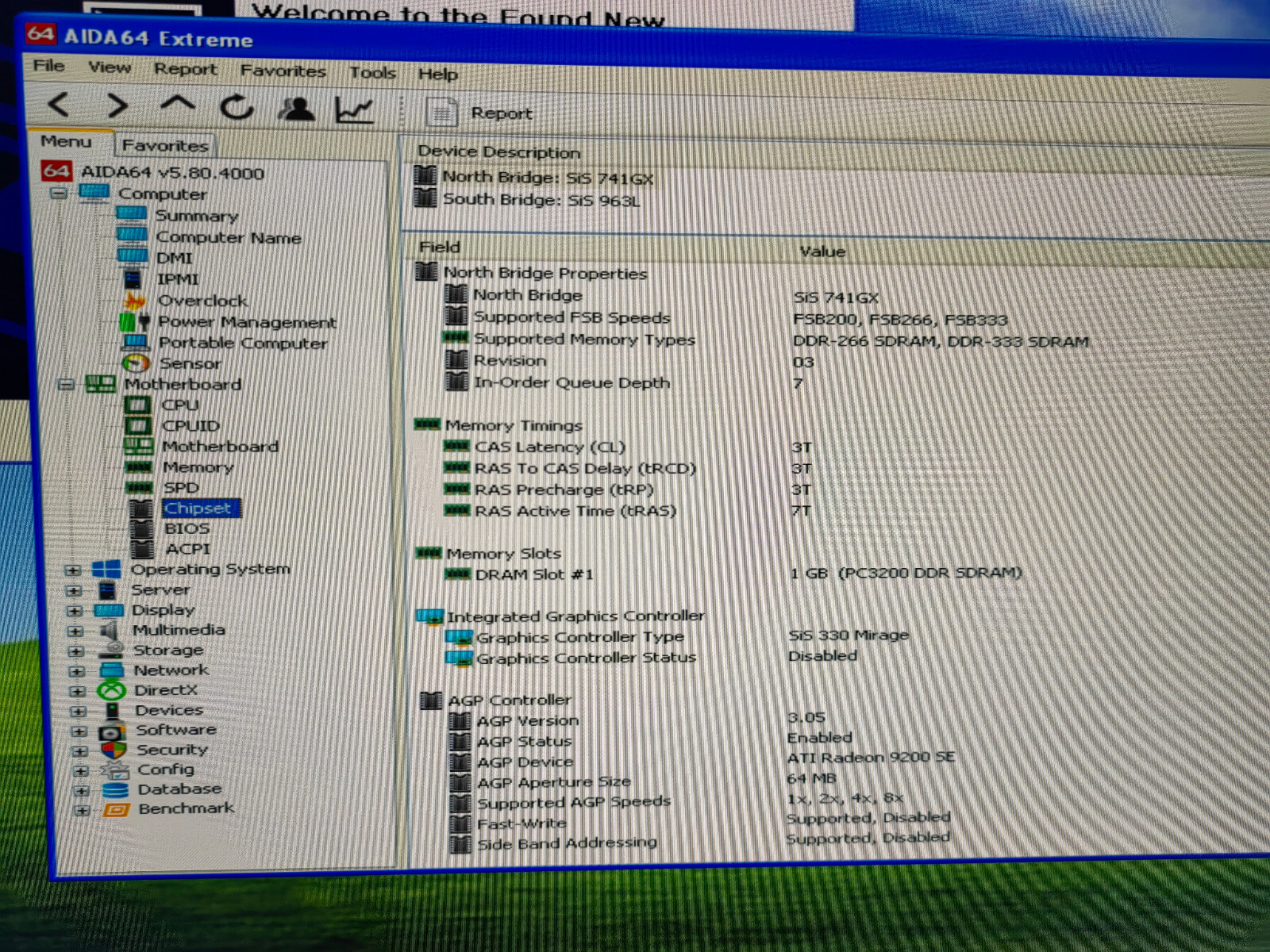Open the Tools menu
The width and height of the screenshot is (1270, 952).
372,73
